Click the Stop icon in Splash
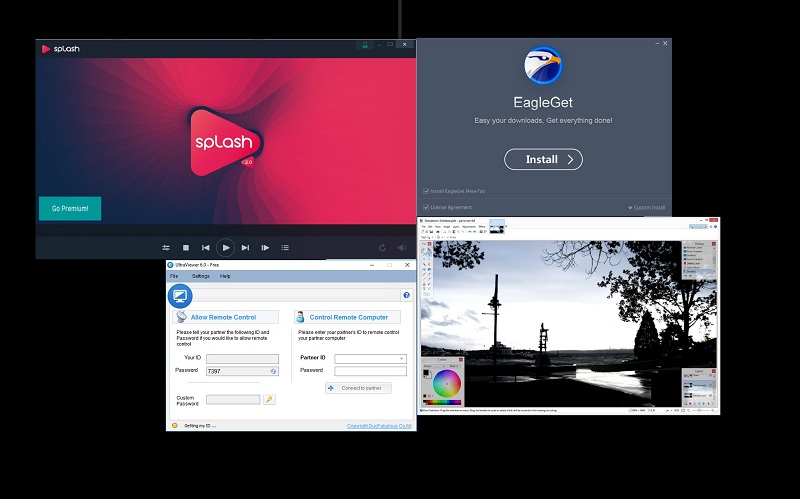800x499 pixels. click(x=185, y=247)
